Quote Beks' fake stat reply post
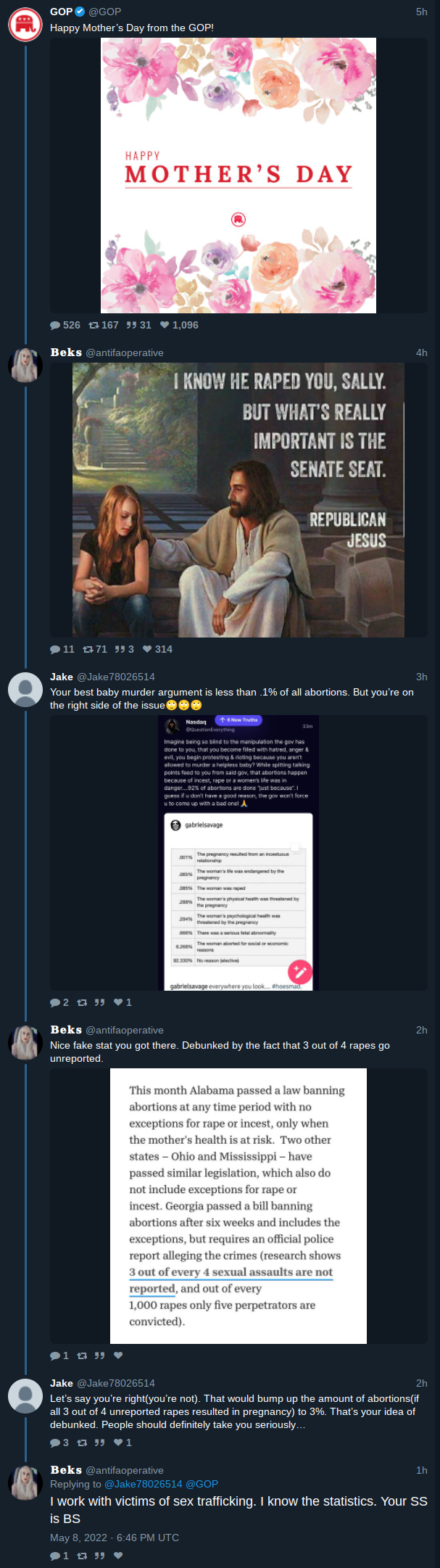The height and width of the screenshot is (1568, 440). point(99,1356)
